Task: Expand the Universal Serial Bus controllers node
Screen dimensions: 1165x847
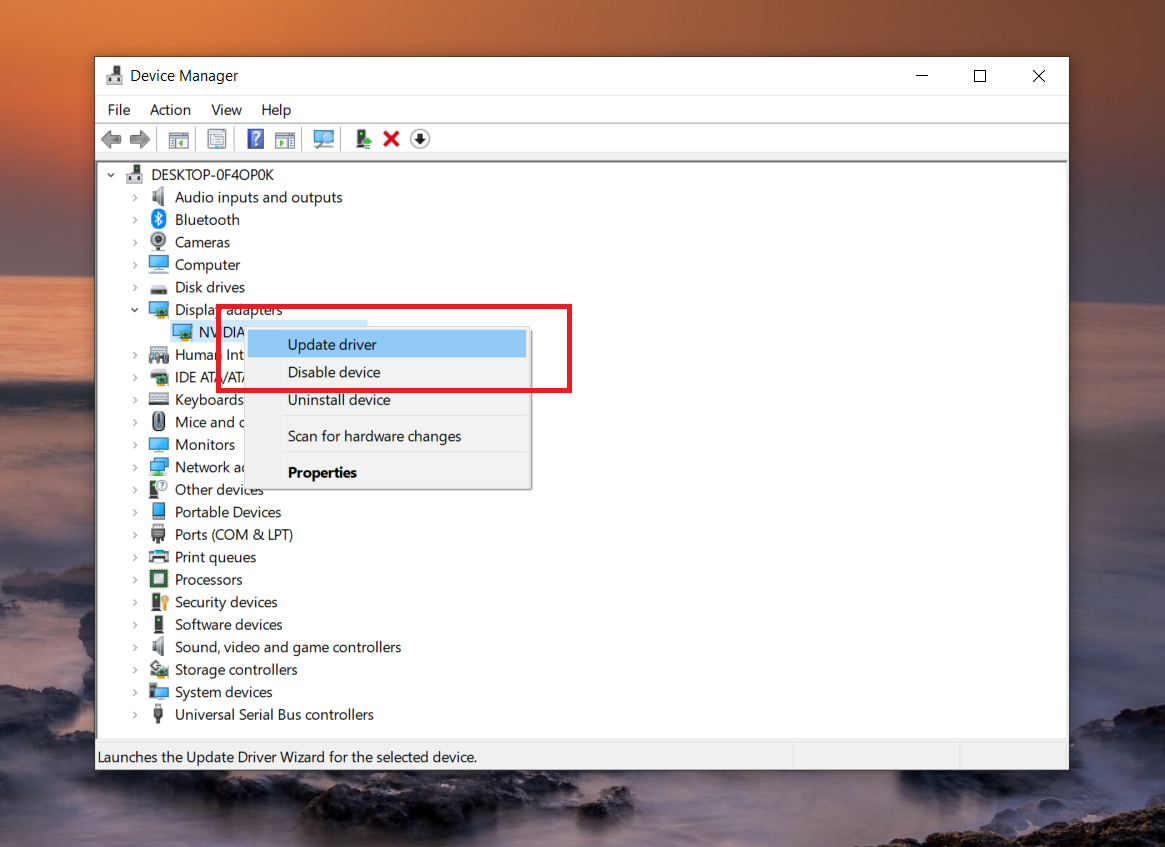Action: (x=135, y=715)
